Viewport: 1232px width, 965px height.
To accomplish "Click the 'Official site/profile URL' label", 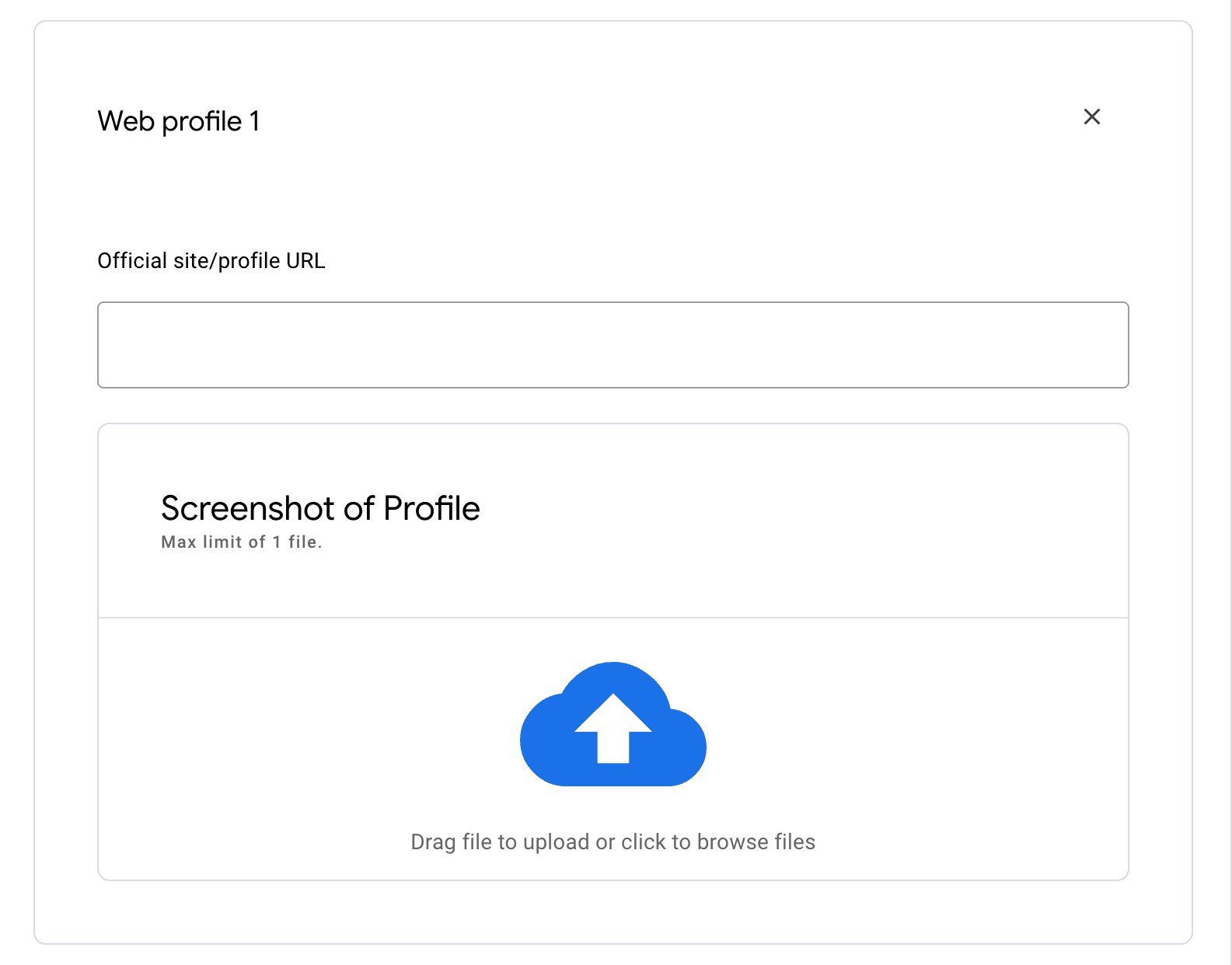I will (211, 261).
